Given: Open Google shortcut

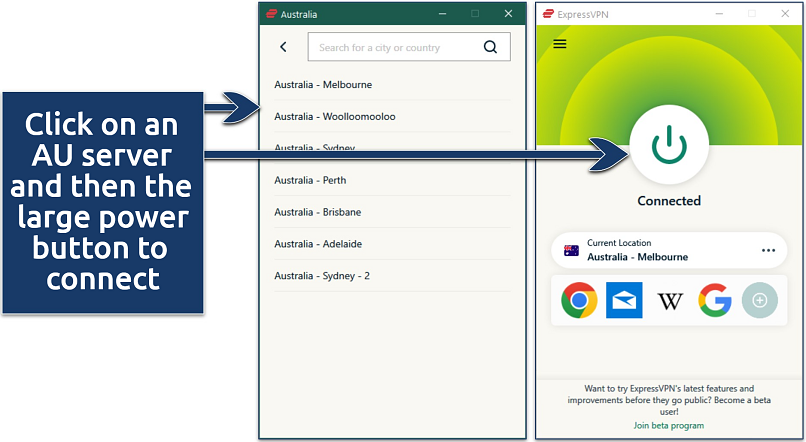Looking at the screenshot, I should [715, 300].
